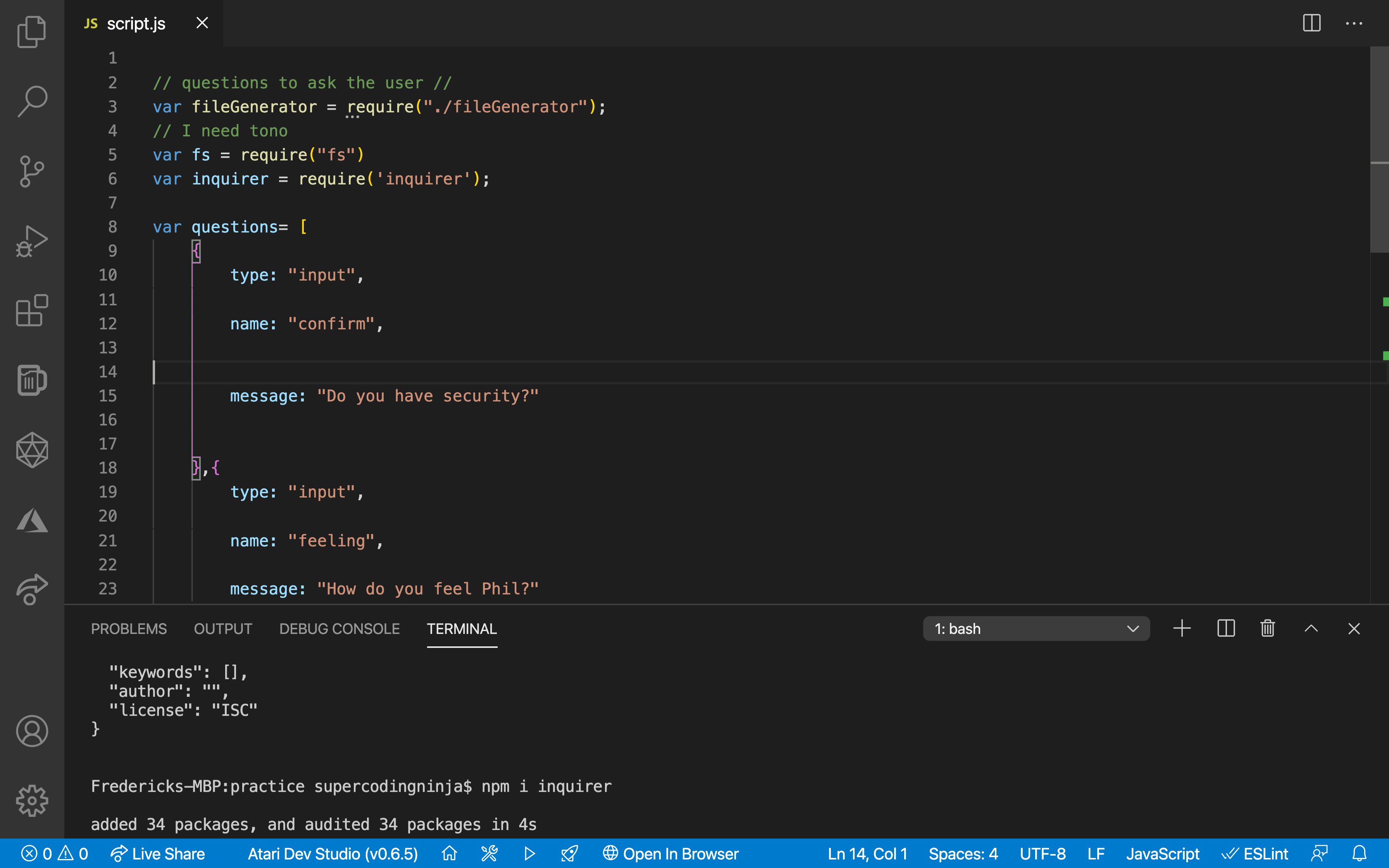Screen dimensions: 1389x868
Task: Open the Run and Debug view
Action: click(x=31, y=241)
